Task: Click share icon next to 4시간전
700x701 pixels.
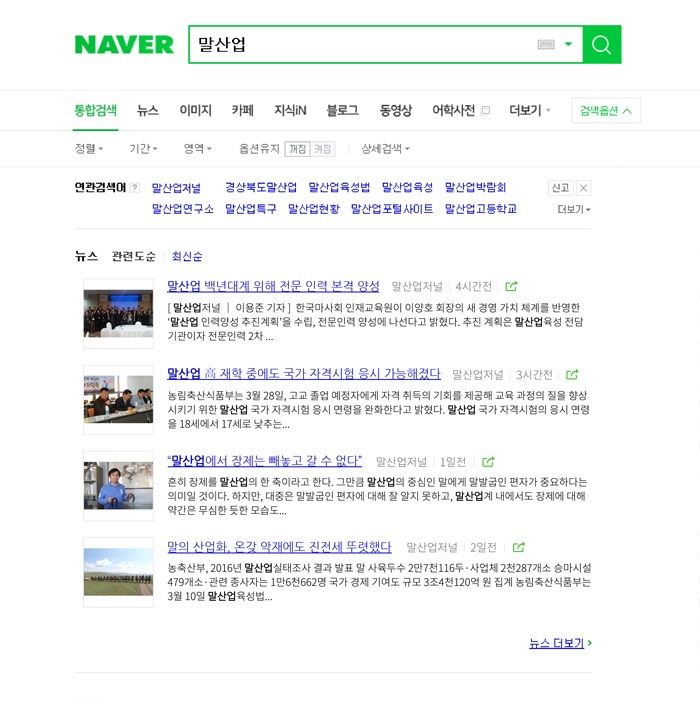Action: pos(511,287)
